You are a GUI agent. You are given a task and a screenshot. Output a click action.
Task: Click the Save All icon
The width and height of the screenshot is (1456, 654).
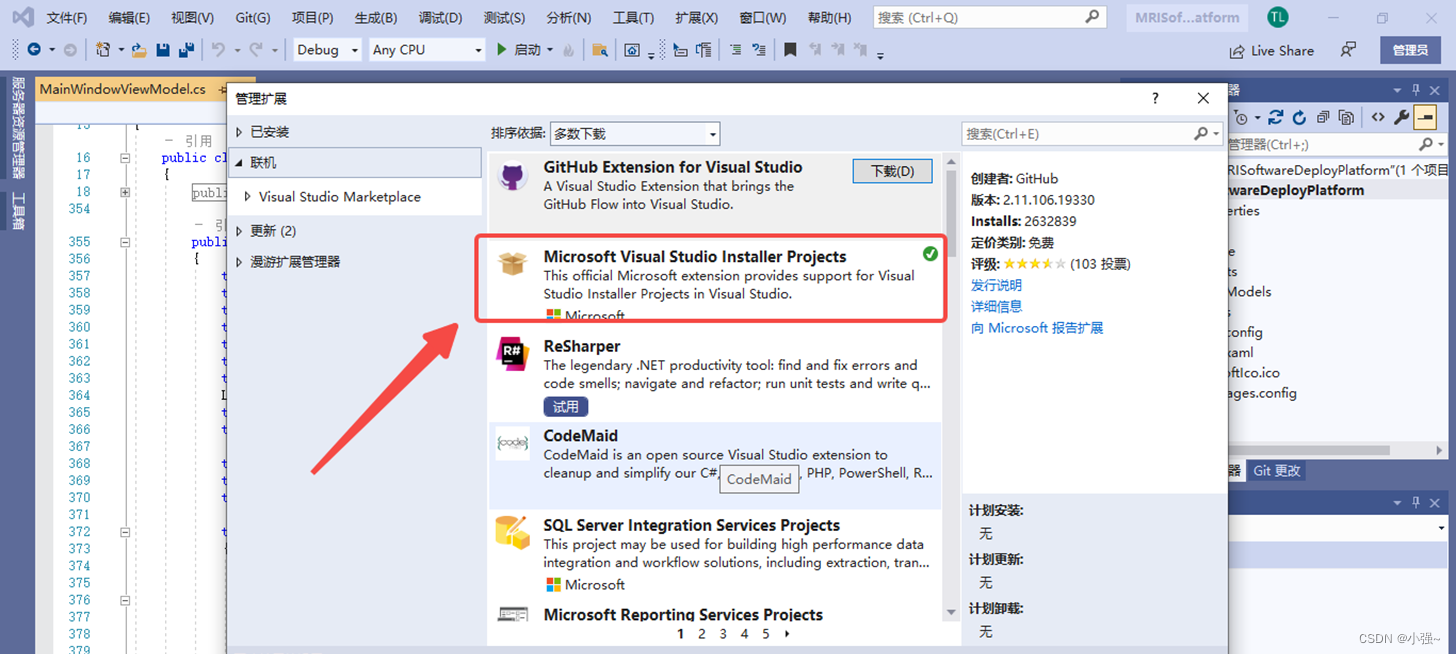pyautogui.click(x=186, y=50)
